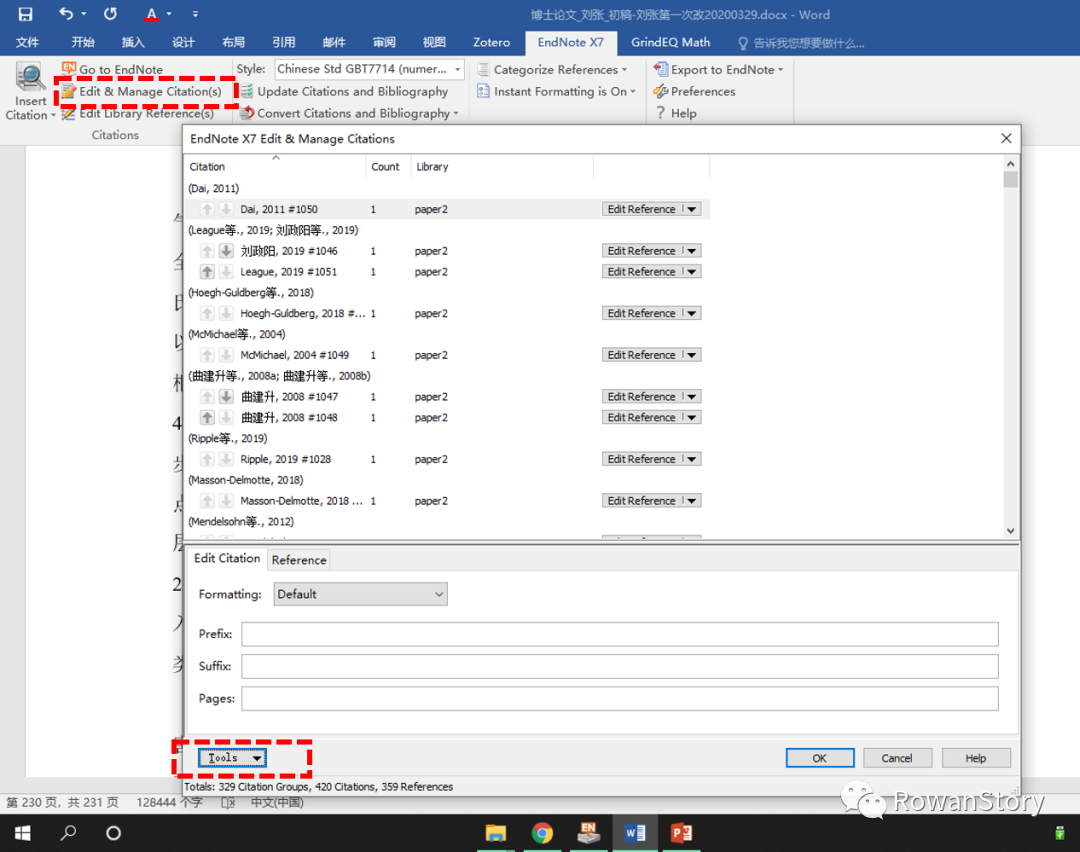
Task: Click the Pages input field
Action: pos(619,698)
